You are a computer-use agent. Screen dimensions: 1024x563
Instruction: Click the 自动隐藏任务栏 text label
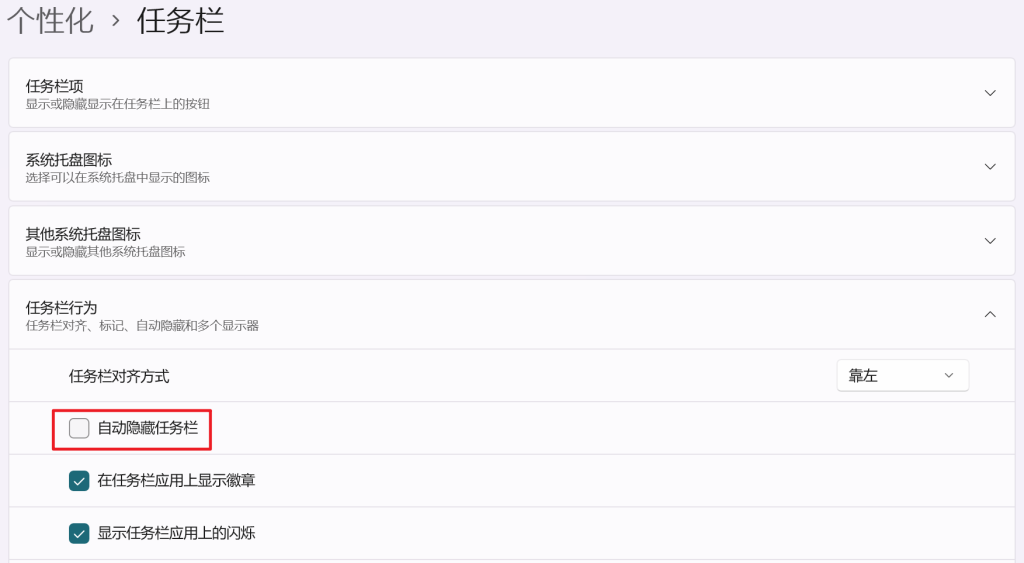tap(148, 429)
